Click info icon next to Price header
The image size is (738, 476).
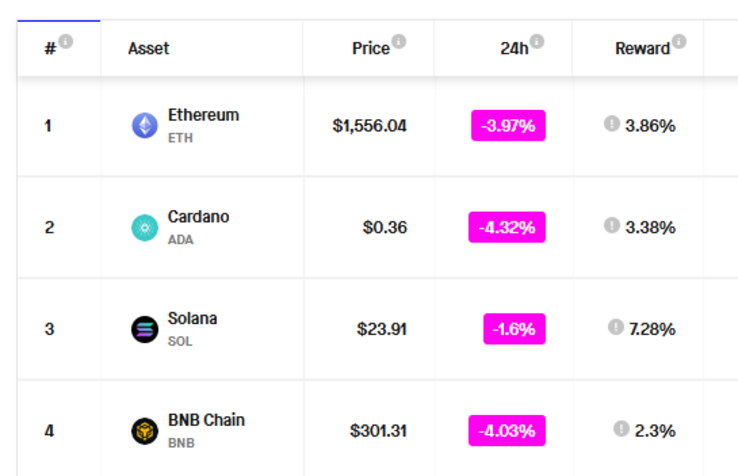coord(399,41)
